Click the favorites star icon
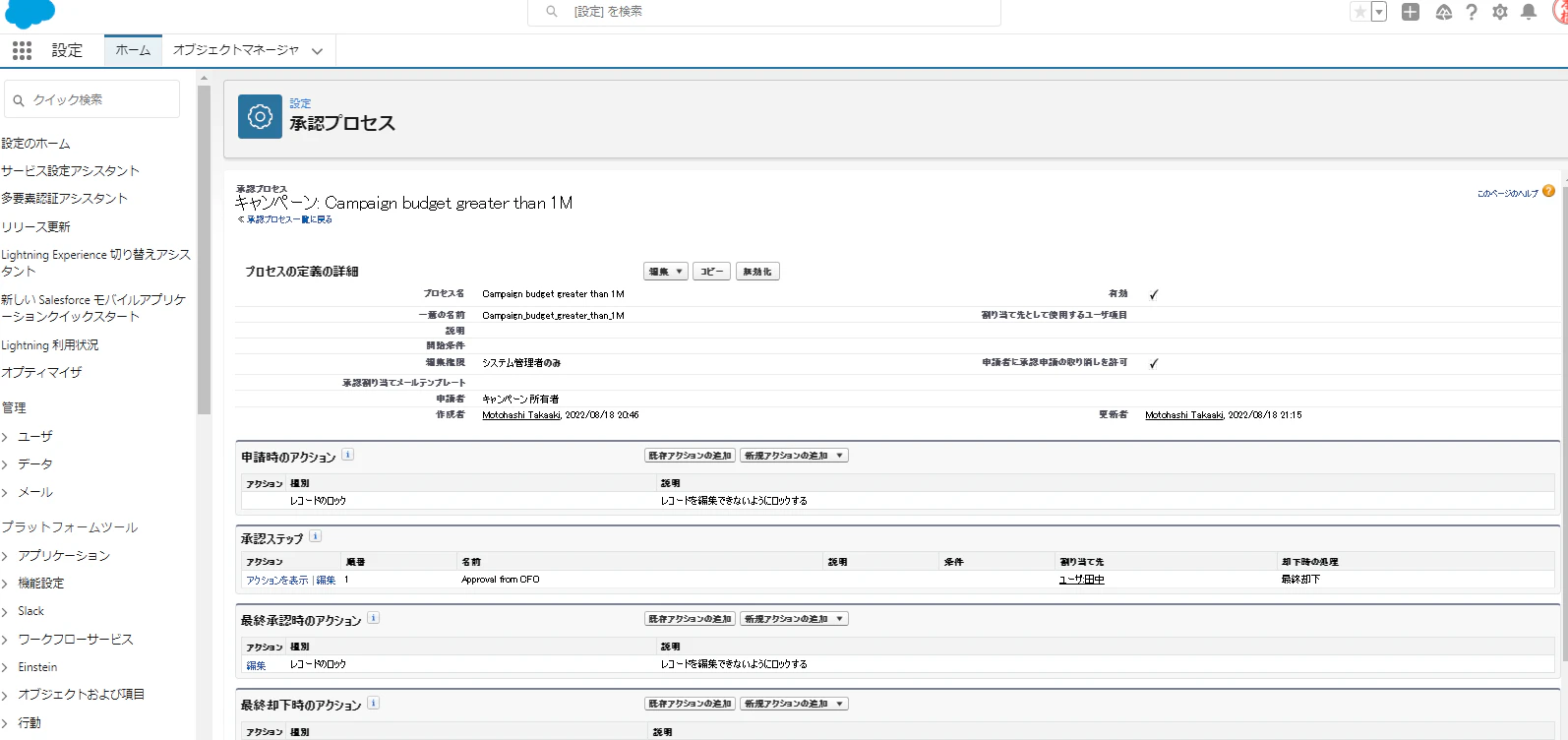1568x740 pixels. pos(1359,12)
